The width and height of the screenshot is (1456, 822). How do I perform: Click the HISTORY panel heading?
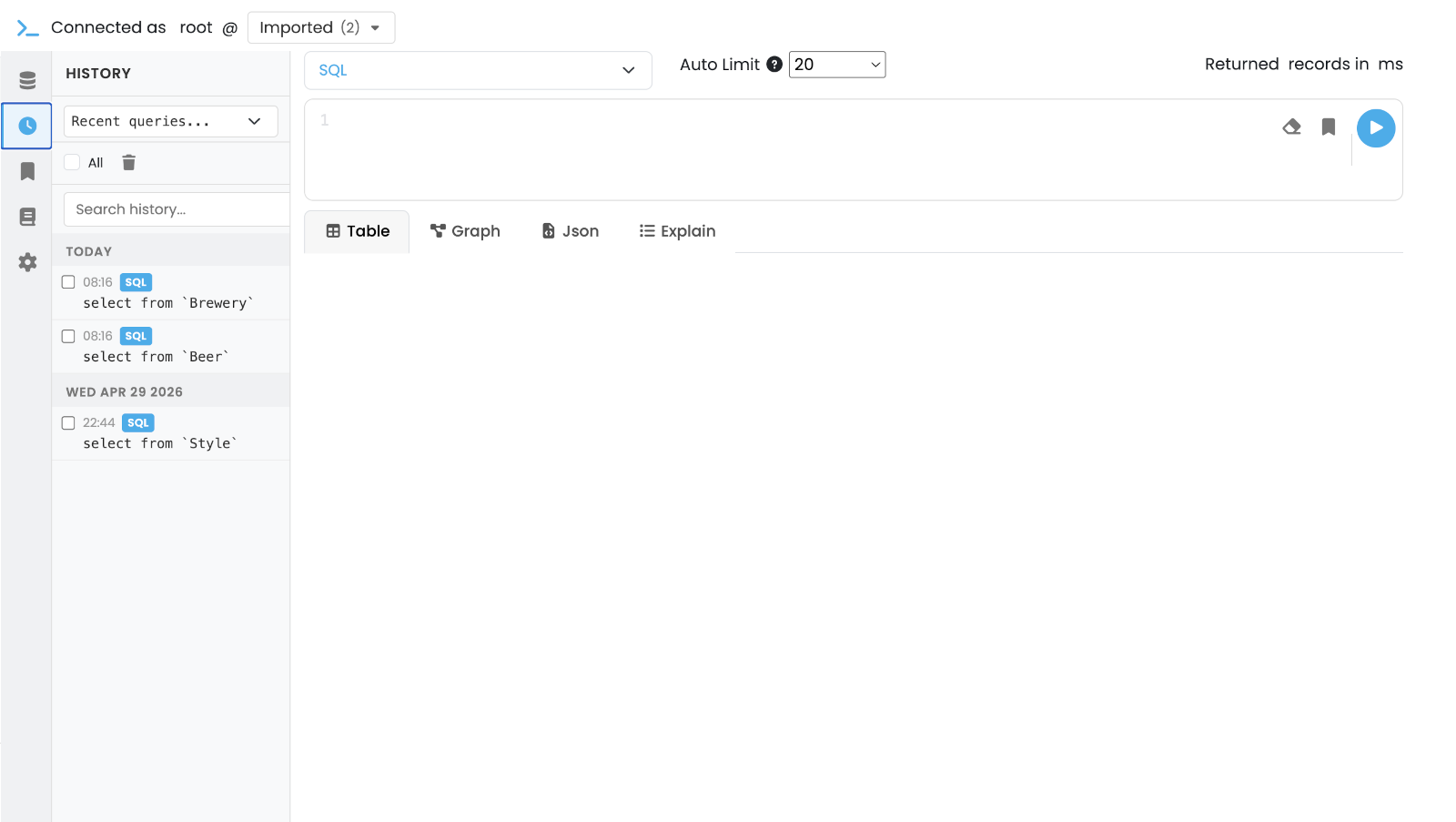click(x=98, y=74)
